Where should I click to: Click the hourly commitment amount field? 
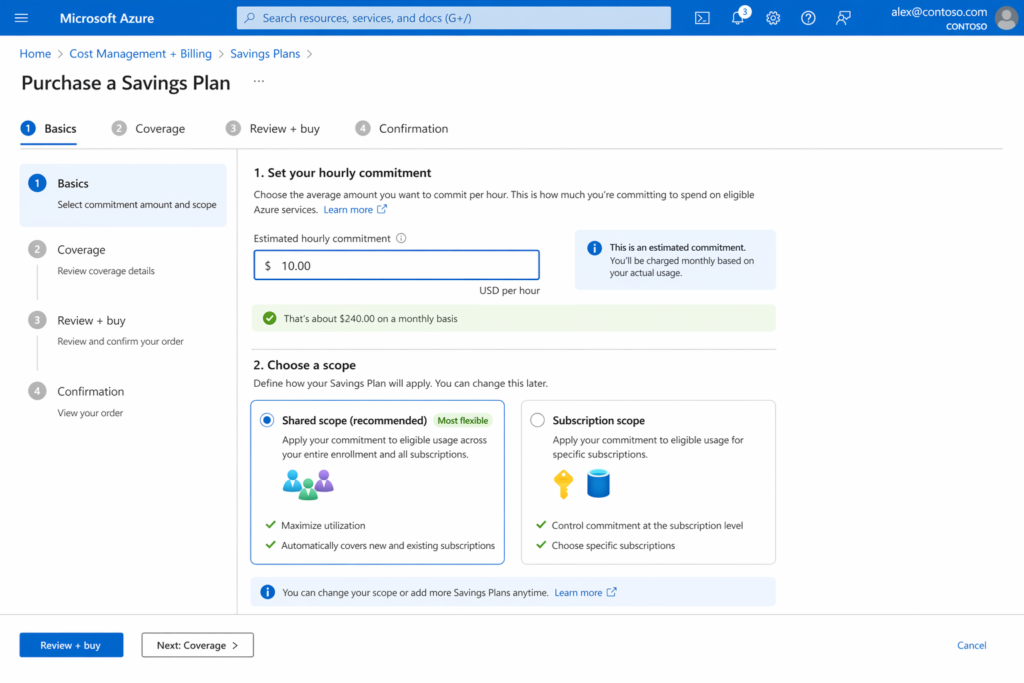pyautogui.click(x=396, y=264)
